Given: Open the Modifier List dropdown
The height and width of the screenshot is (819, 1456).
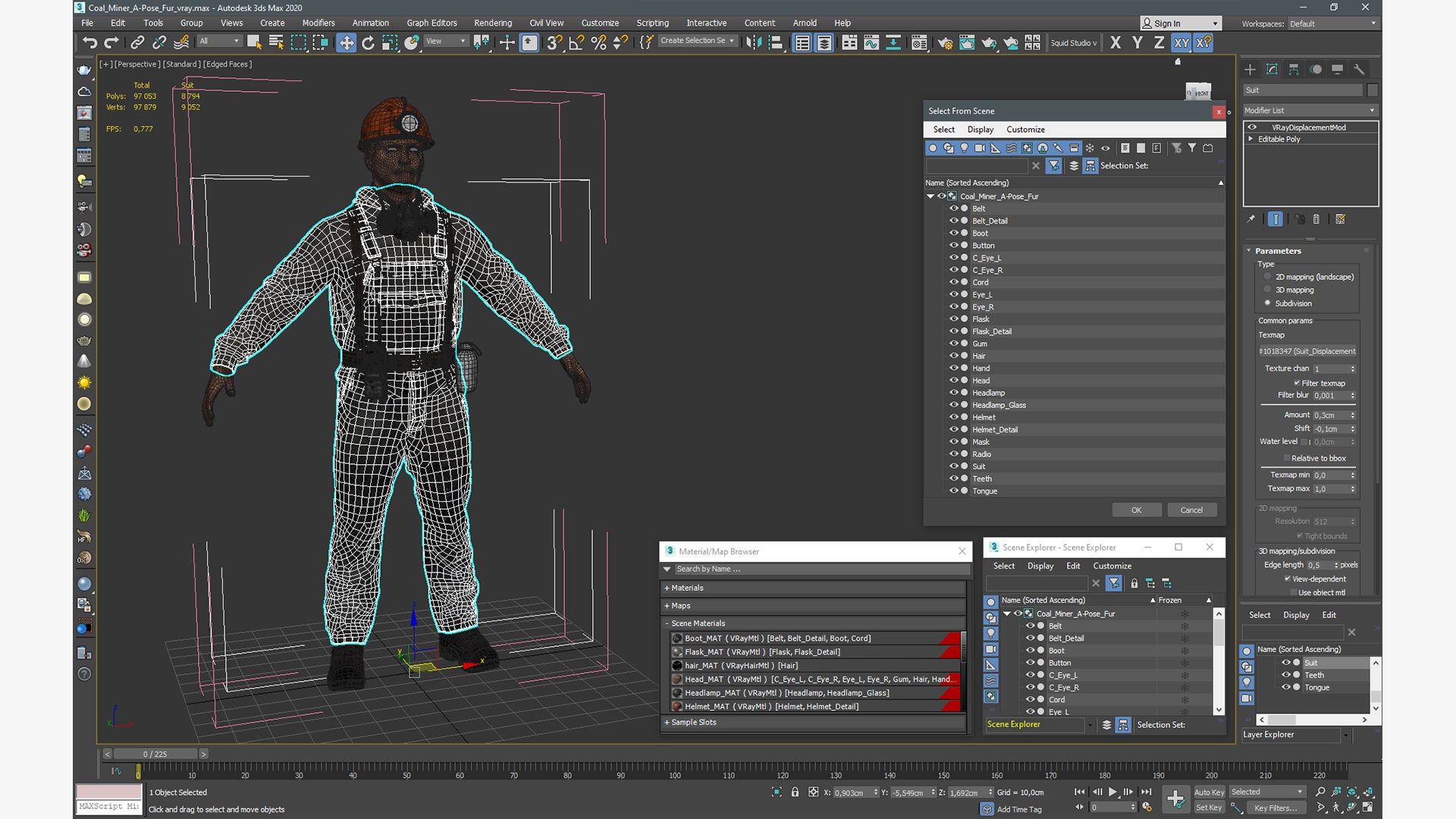Looking at the screenshot, I should click(x=1310, y=110).
